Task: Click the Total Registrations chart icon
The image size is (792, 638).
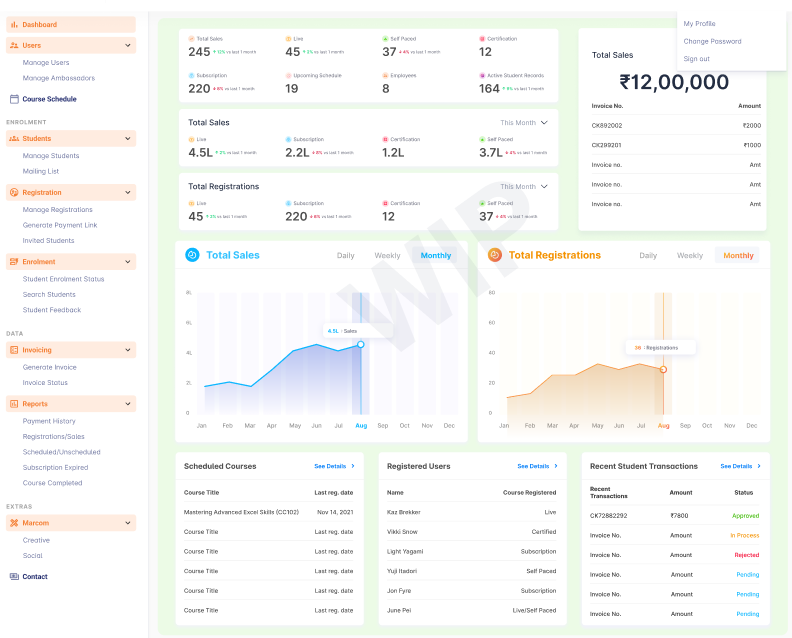Action: (x=494, y=255)
